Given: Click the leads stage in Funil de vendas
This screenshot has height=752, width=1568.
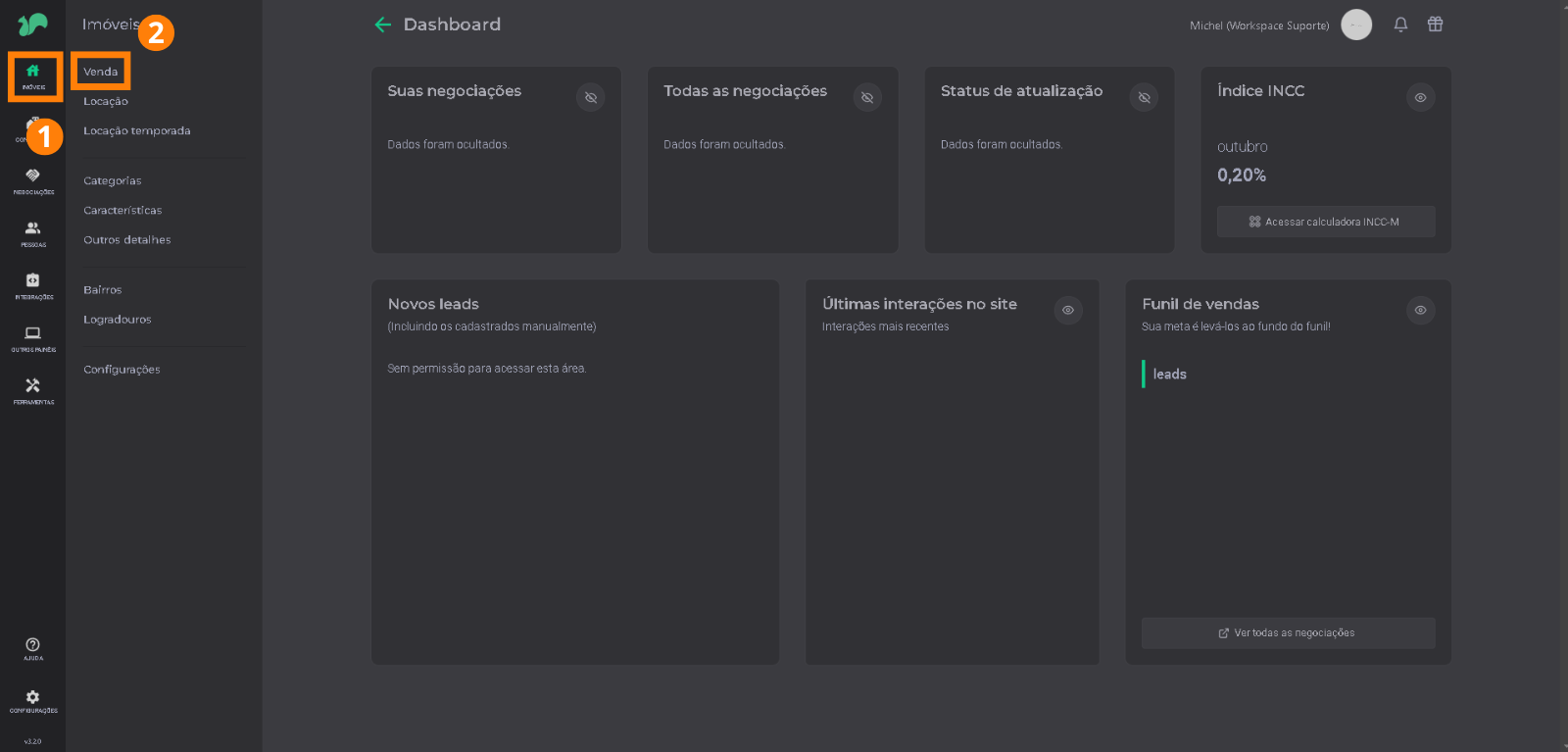Looking at the screenshot, I should [x=1169, y=374].
